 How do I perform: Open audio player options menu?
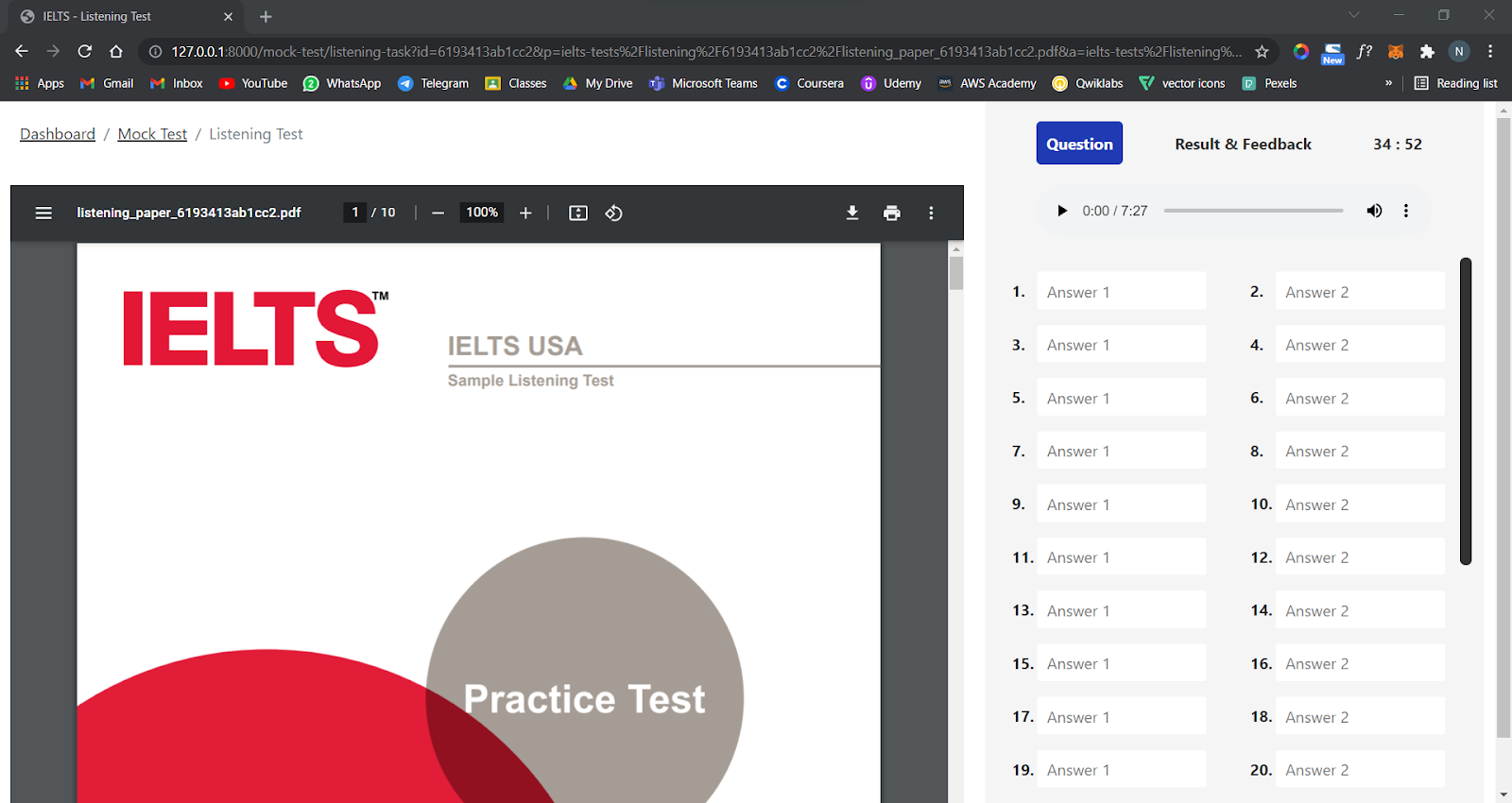pyautogui.click(x=1406, y=211)
